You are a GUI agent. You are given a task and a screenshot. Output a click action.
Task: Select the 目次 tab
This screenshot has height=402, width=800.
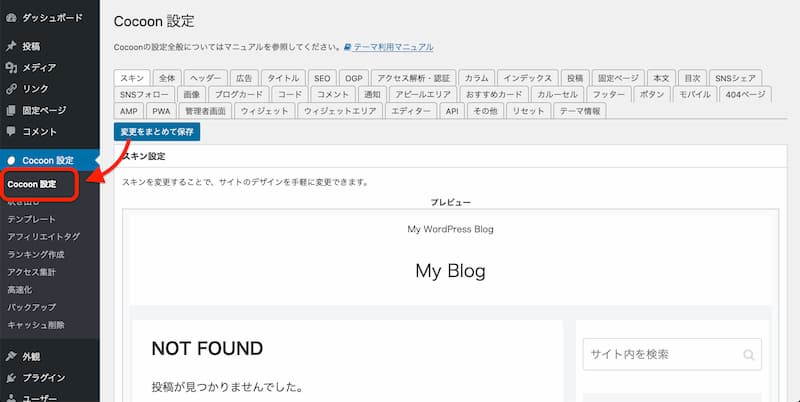pyautogui.click(x=692, y=78)
